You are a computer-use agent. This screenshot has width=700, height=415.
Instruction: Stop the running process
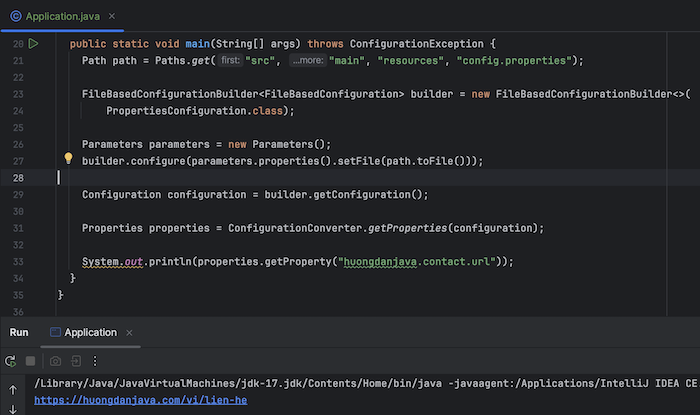pyautogui.click(x=30, y=361)
